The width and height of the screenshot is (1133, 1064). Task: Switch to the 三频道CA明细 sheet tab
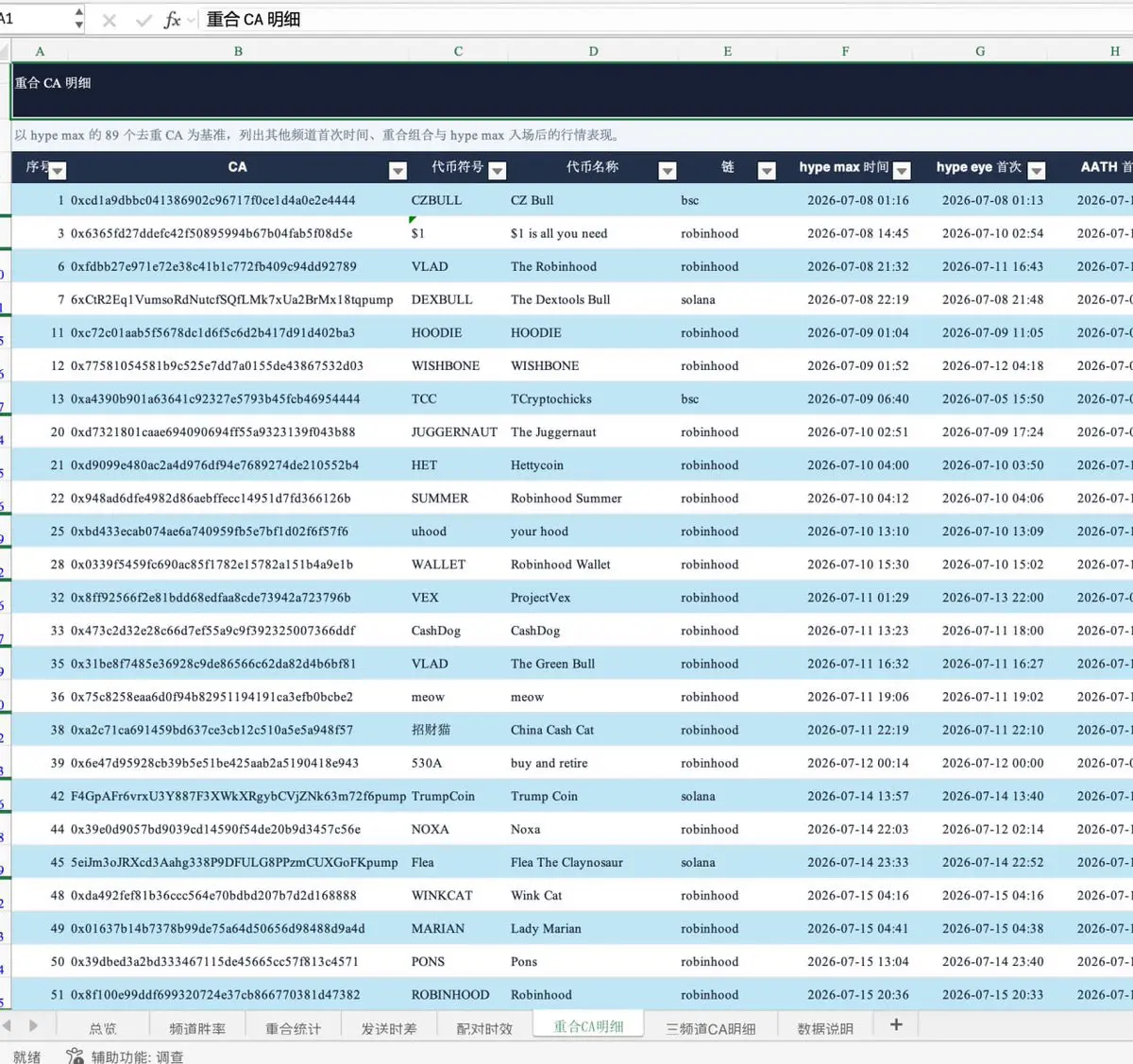tap(711, 1028)
